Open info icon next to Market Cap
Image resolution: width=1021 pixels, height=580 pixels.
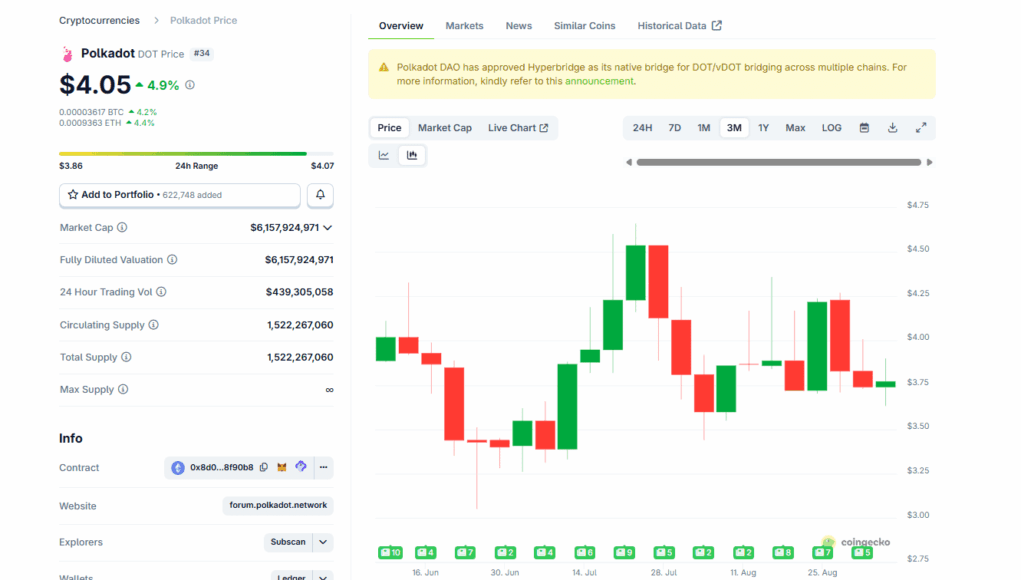[x=122, y=227]
